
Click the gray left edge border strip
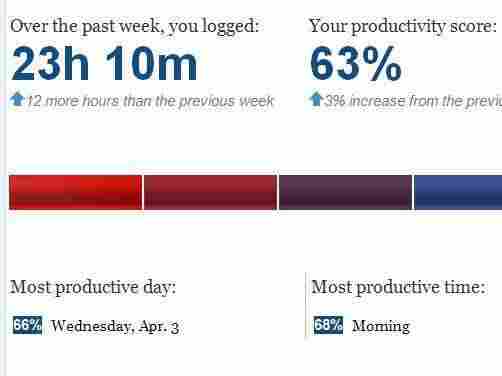[3, 188]
